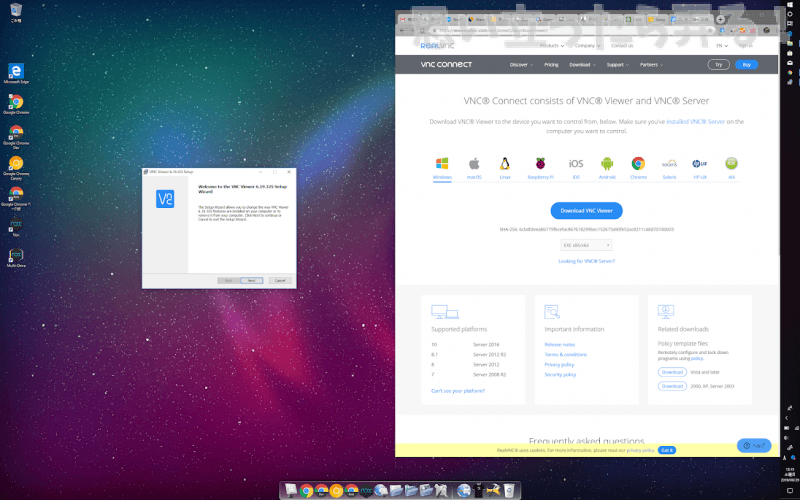Choose the AIX platform icon
This screenshot has width=800, height=500.
coord(731,164)
